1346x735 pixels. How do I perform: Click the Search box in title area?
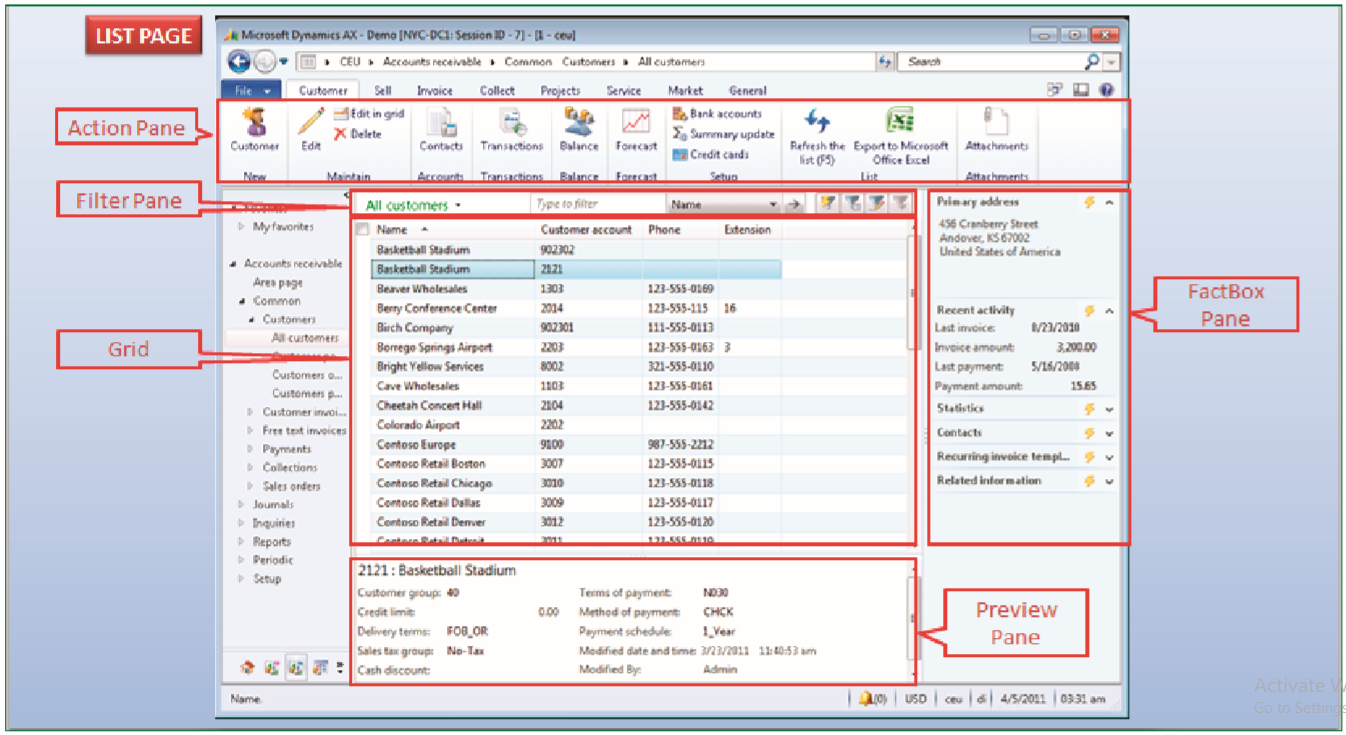[990, 62]
